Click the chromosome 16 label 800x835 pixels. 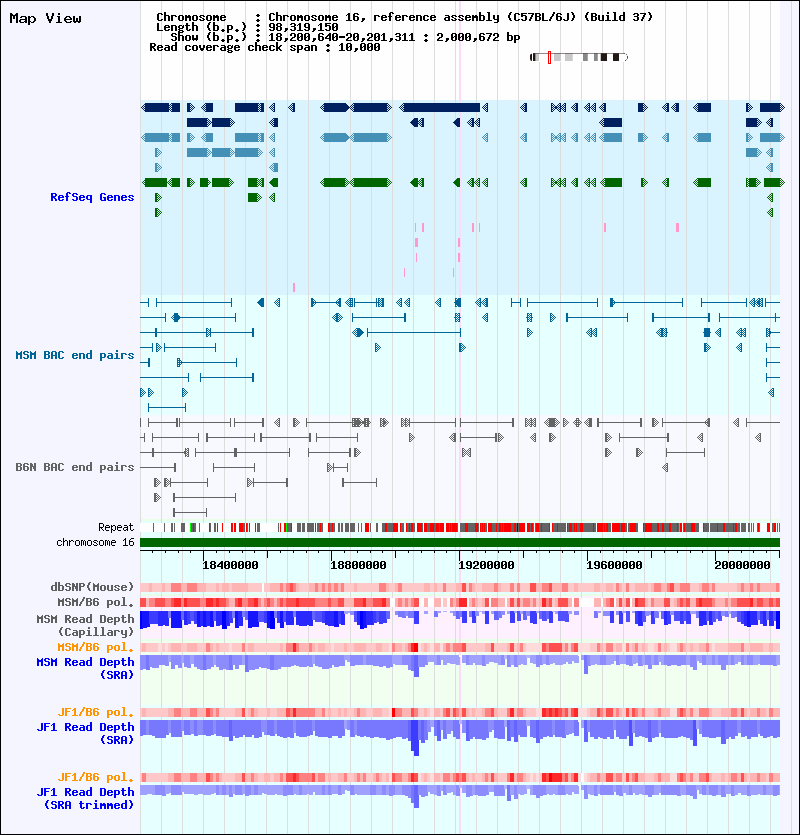click(x=95, y=542)
